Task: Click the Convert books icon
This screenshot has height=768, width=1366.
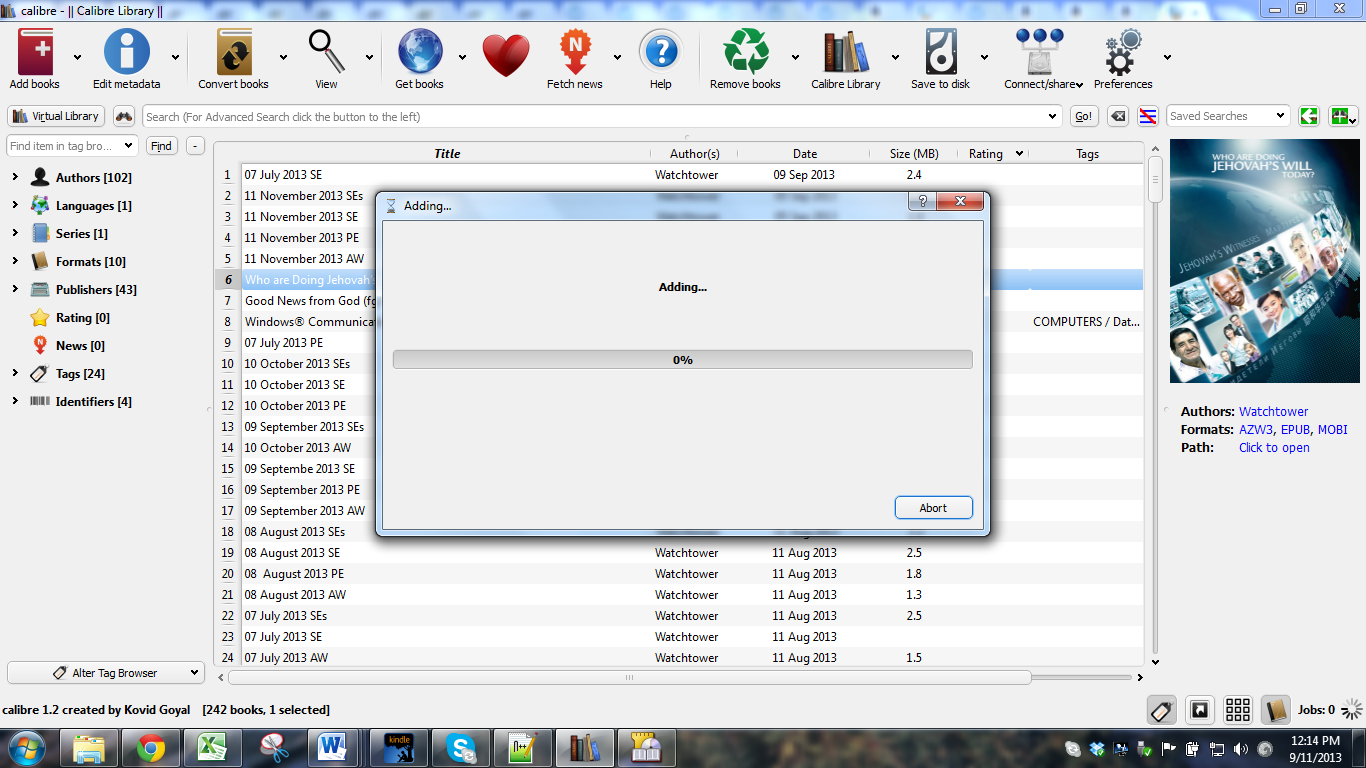Action: [x=234, y=52]
